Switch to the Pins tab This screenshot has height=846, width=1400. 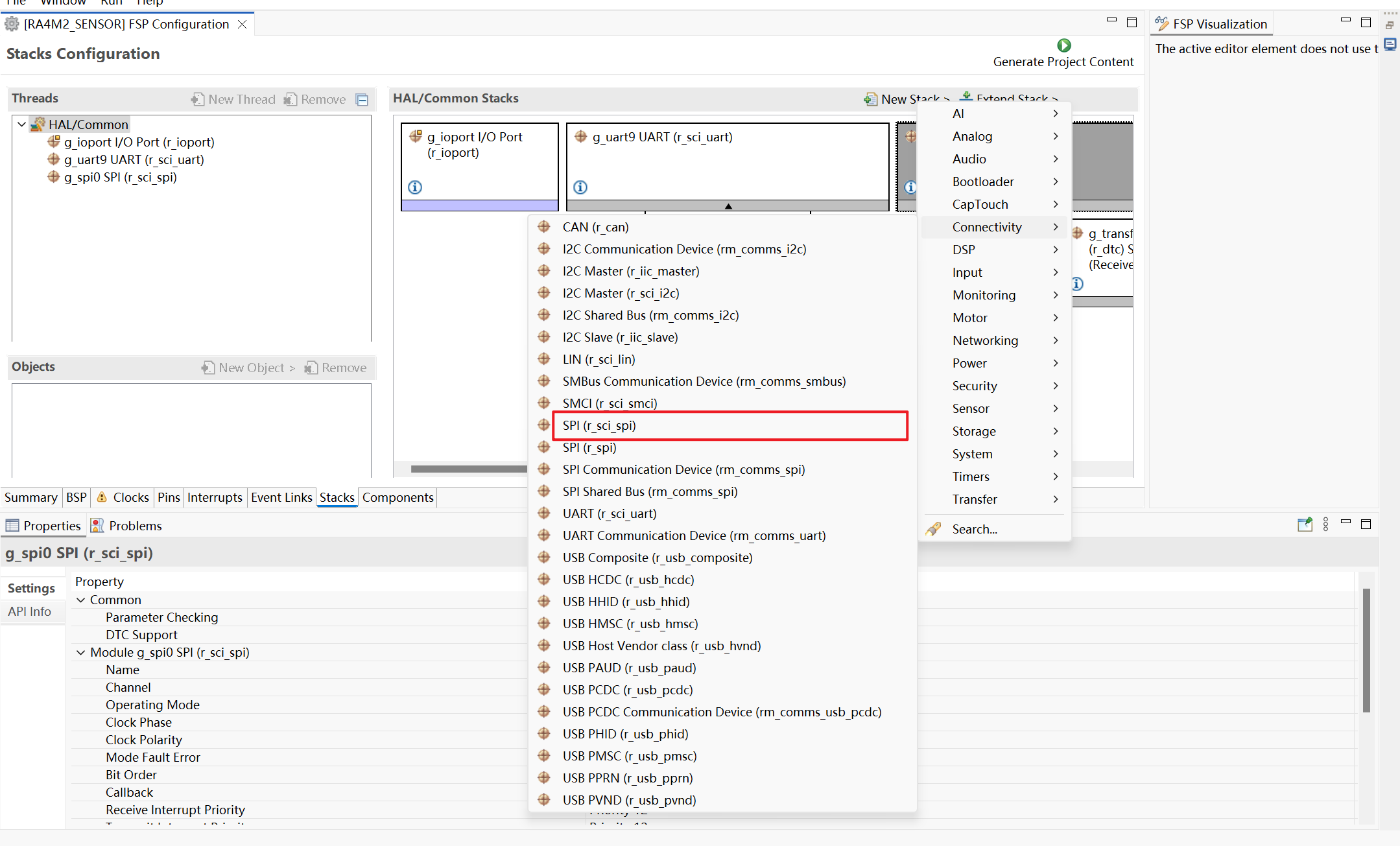(169, 497)
